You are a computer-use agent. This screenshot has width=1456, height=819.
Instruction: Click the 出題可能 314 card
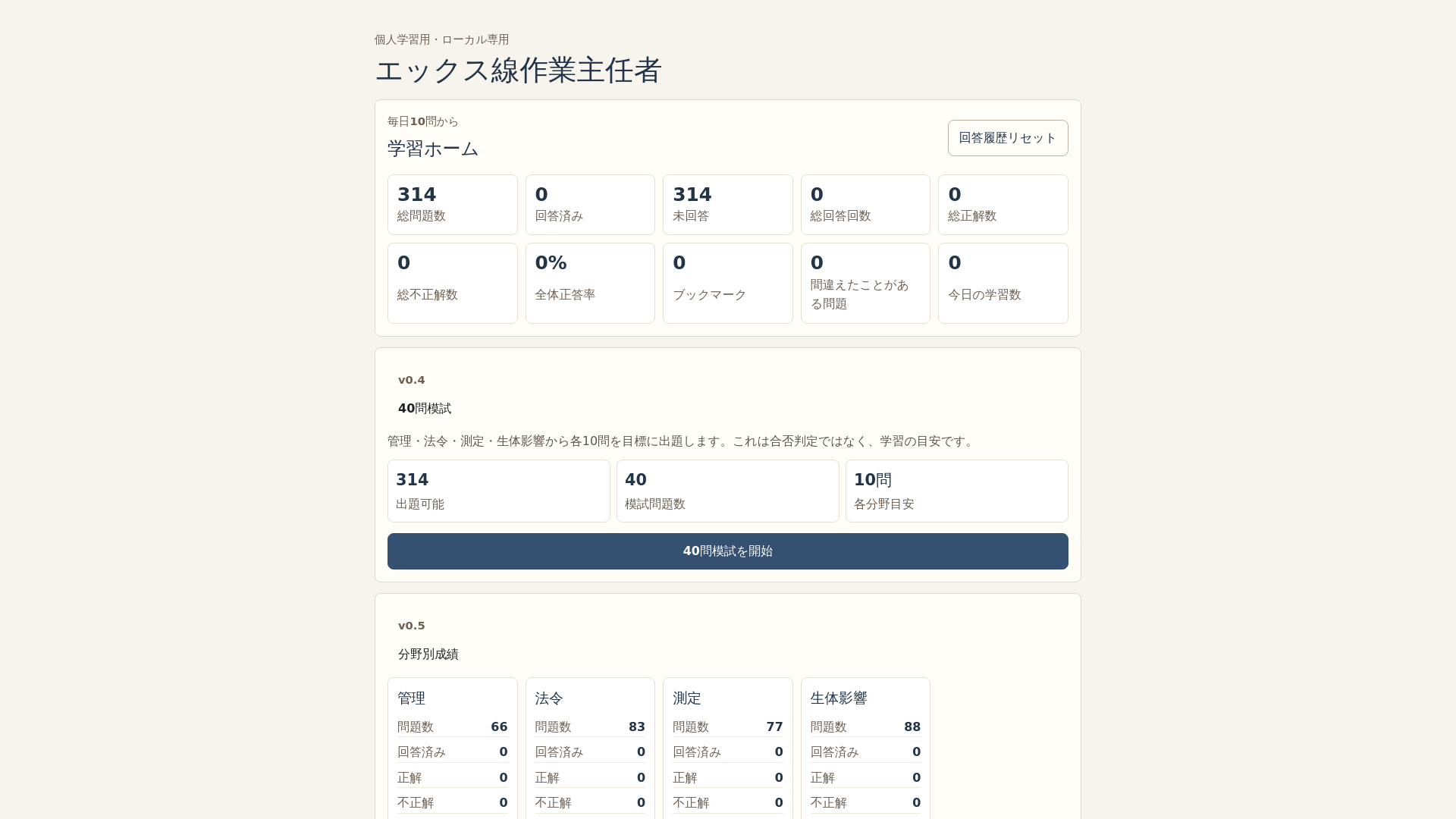[499, 491]
